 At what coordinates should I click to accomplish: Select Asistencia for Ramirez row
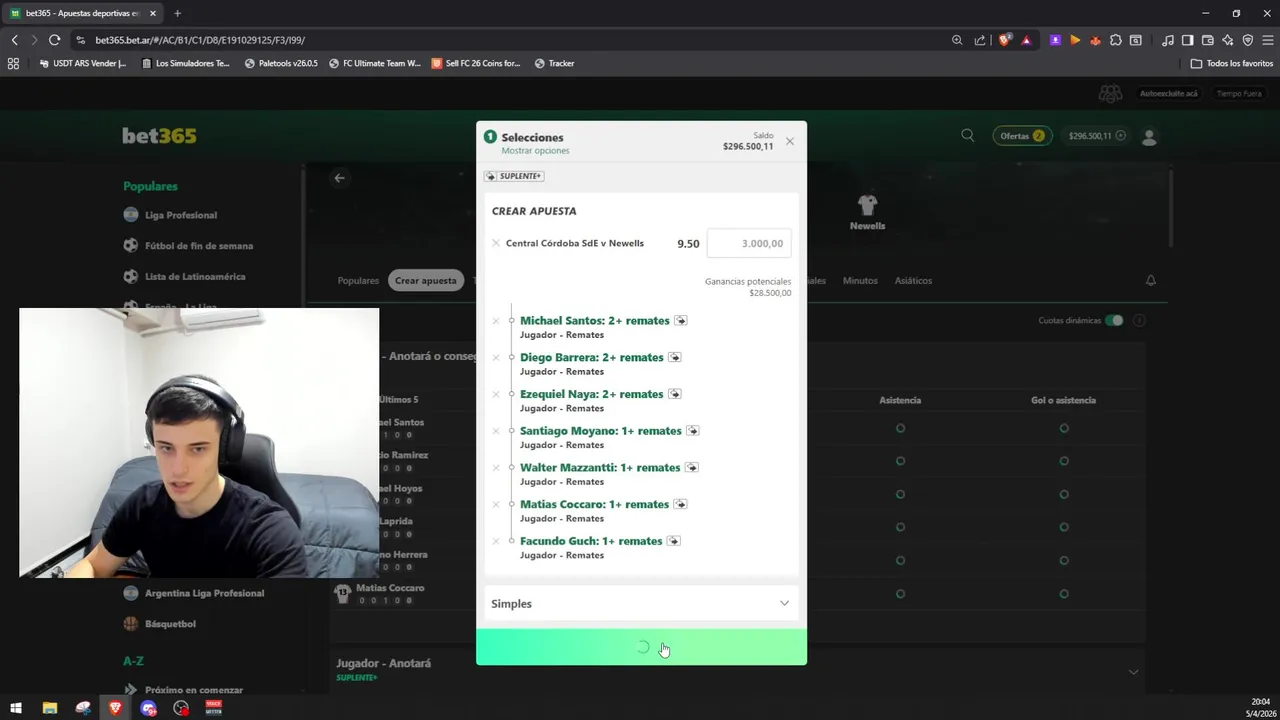coord(900,461)
